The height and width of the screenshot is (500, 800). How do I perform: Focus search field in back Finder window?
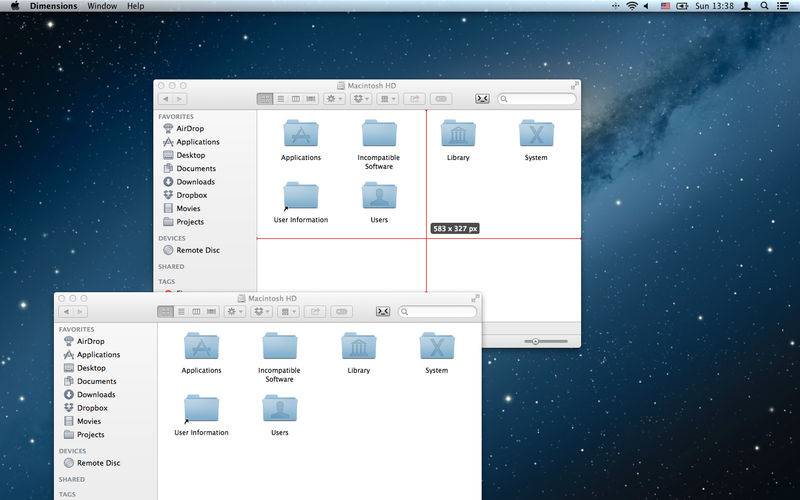537,99
